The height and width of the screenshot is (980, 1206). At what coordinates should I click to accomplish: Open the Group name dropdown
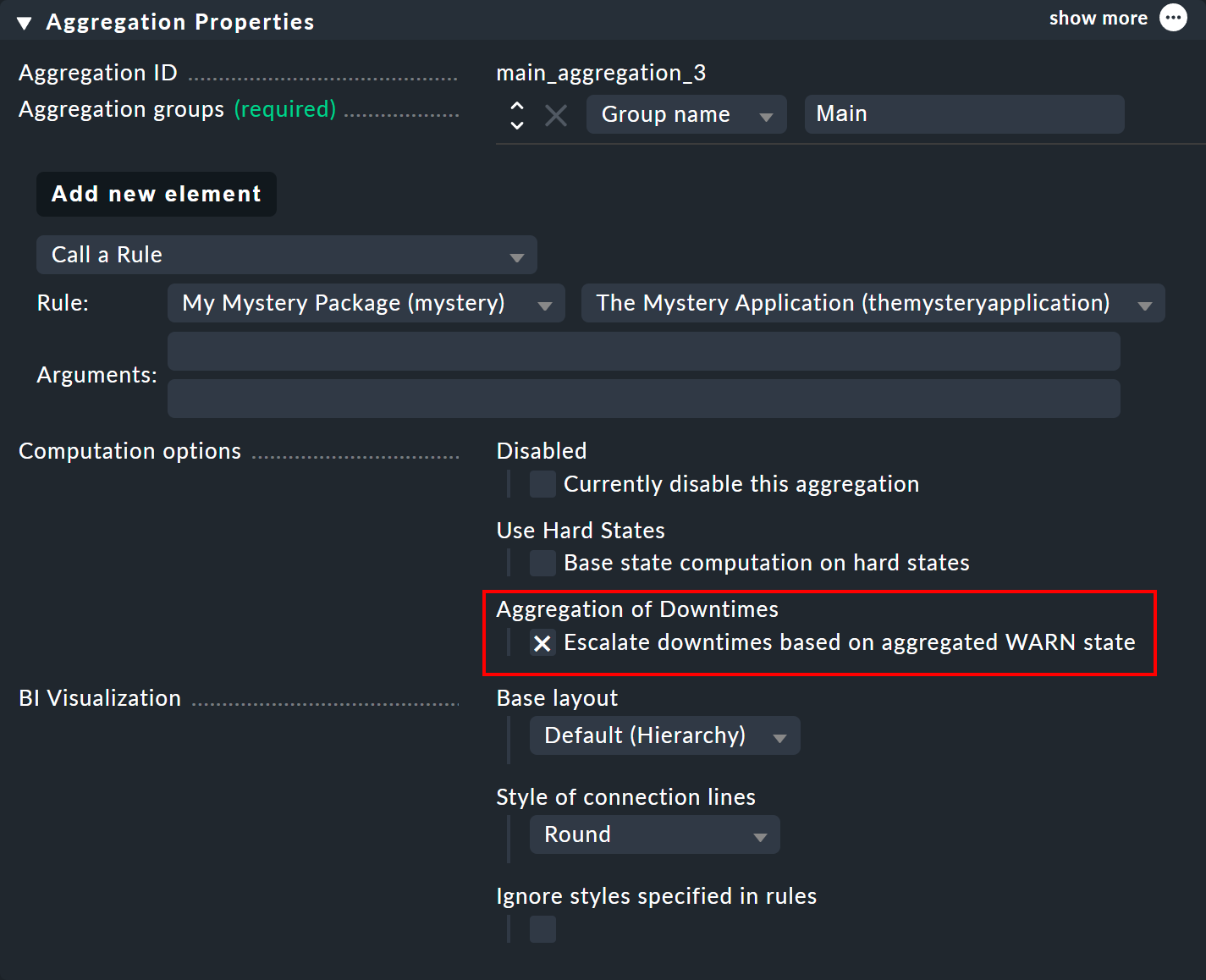(x=686, y=114)
